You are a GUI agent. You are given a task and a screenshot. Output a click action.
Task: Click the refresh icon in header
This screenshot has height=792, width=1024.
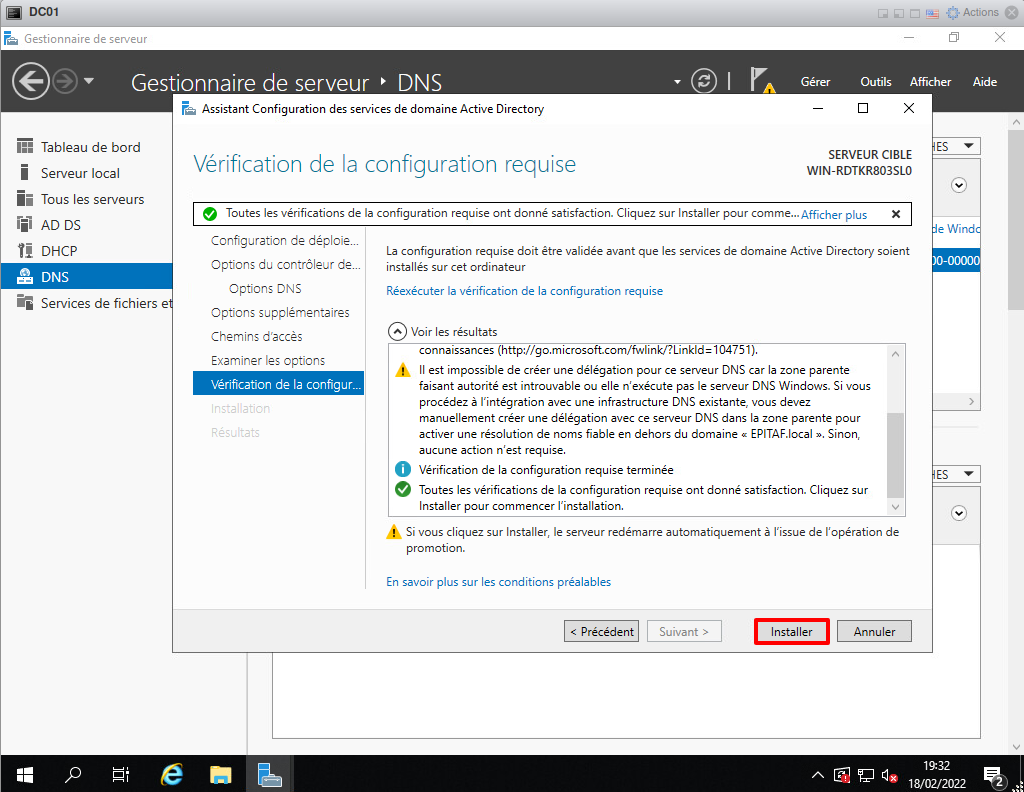705,81
